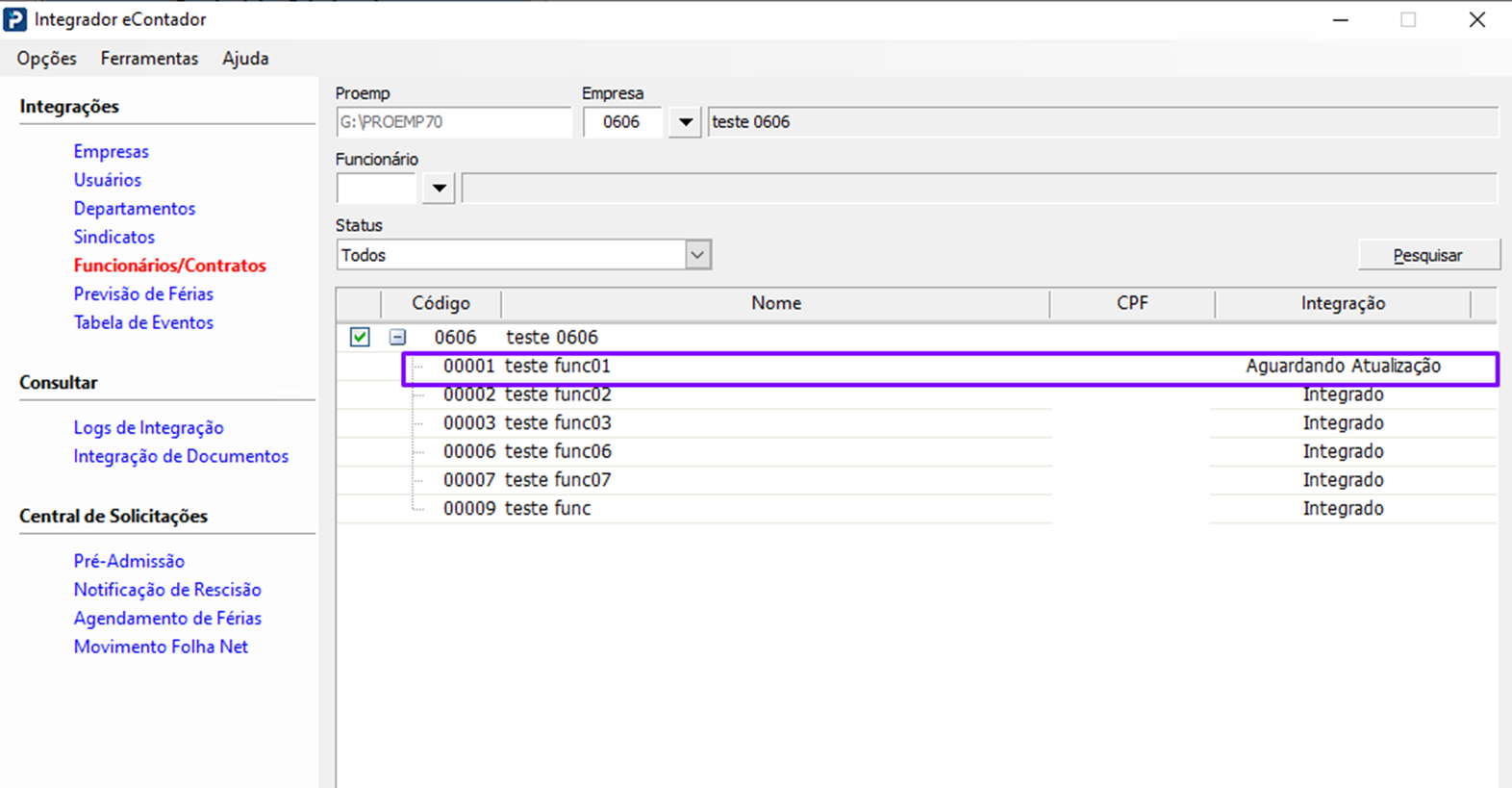Open the Ajuda menu
The height and width of the screenshot is (788, 1512).
tap(245, 59)
